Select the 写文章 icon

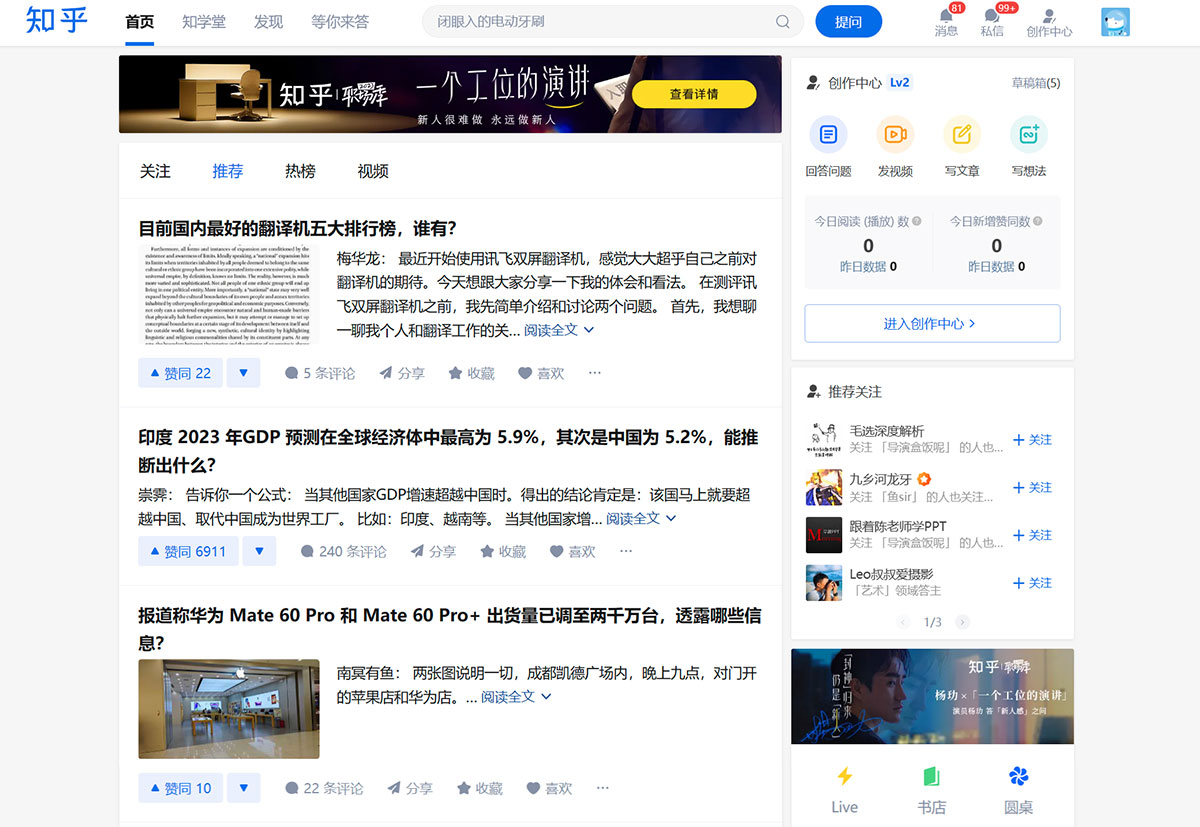pos(962,134)
